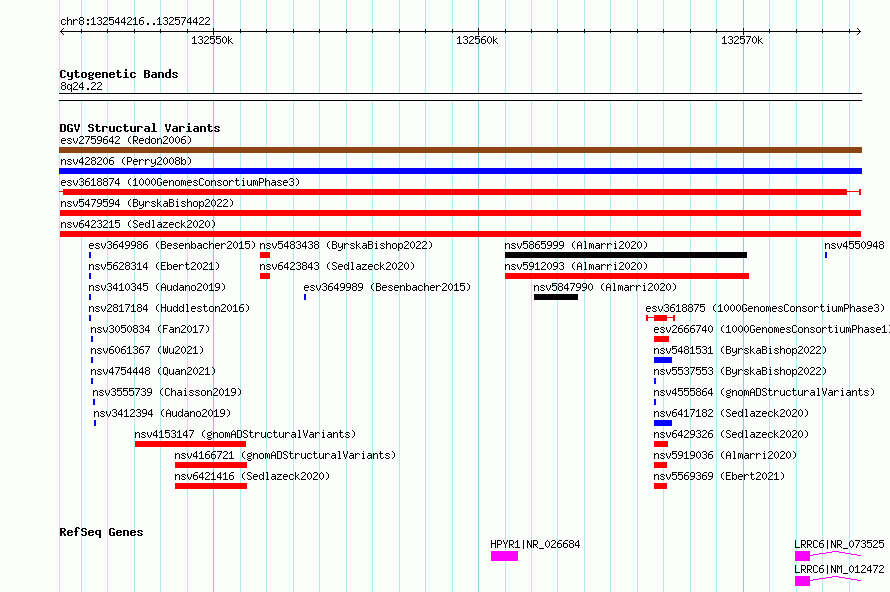Click nsv5628314 (Ebert2021) label
Image resolution: width=890 pixels, height=592 pixels.
(154, 266)
